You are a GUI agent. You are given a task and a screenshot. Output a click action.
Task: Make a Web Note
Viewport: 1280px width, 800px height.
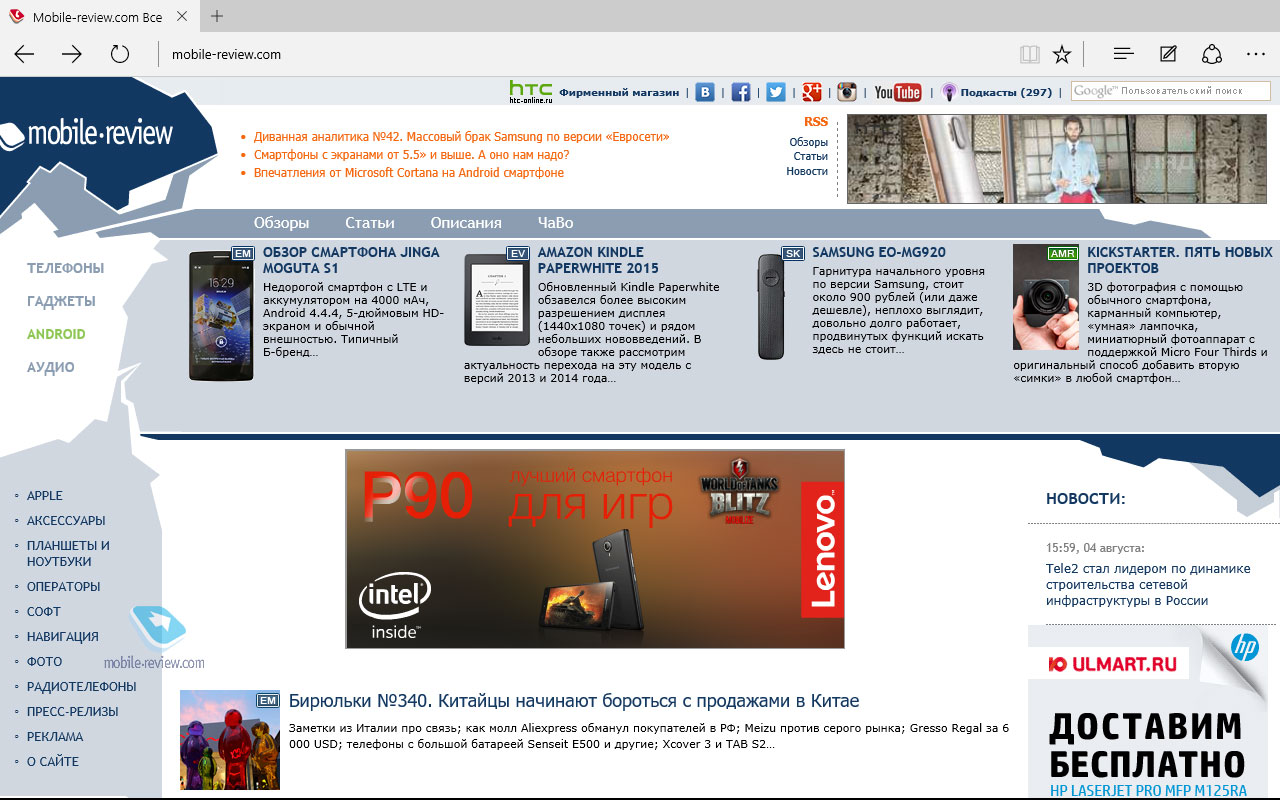coord(1168,55)
